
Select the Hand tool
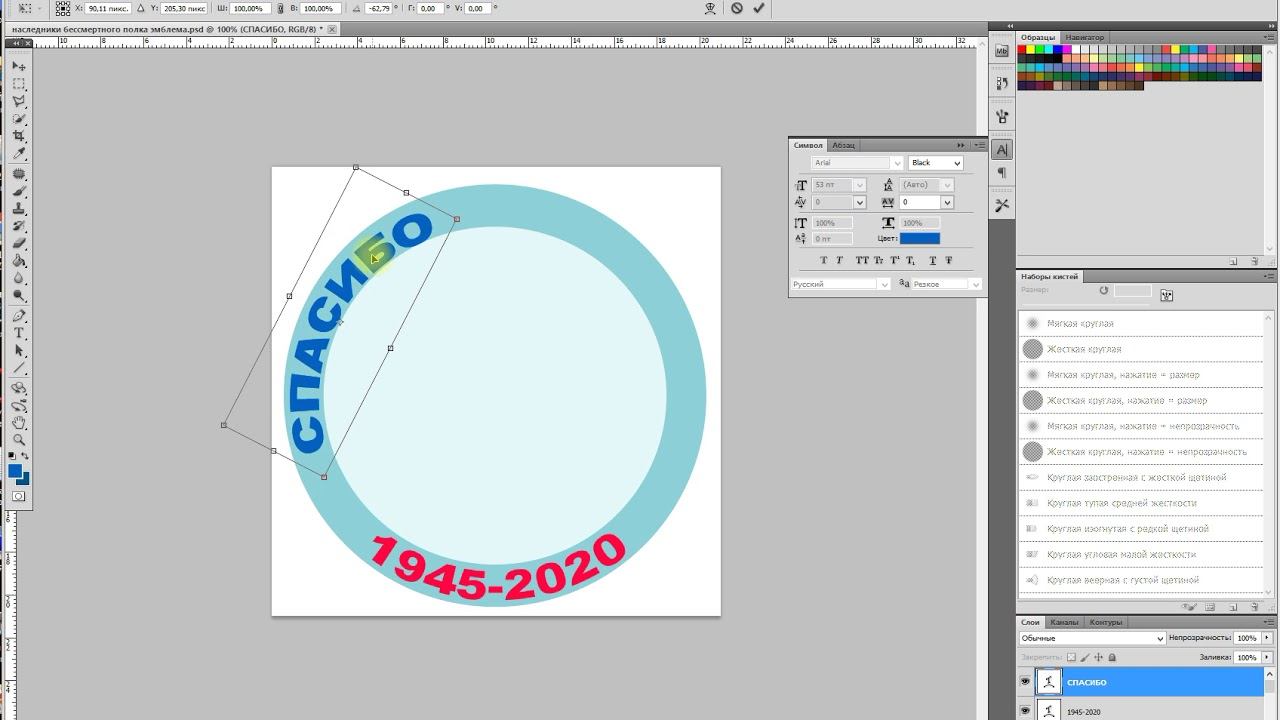click(19, 422)
